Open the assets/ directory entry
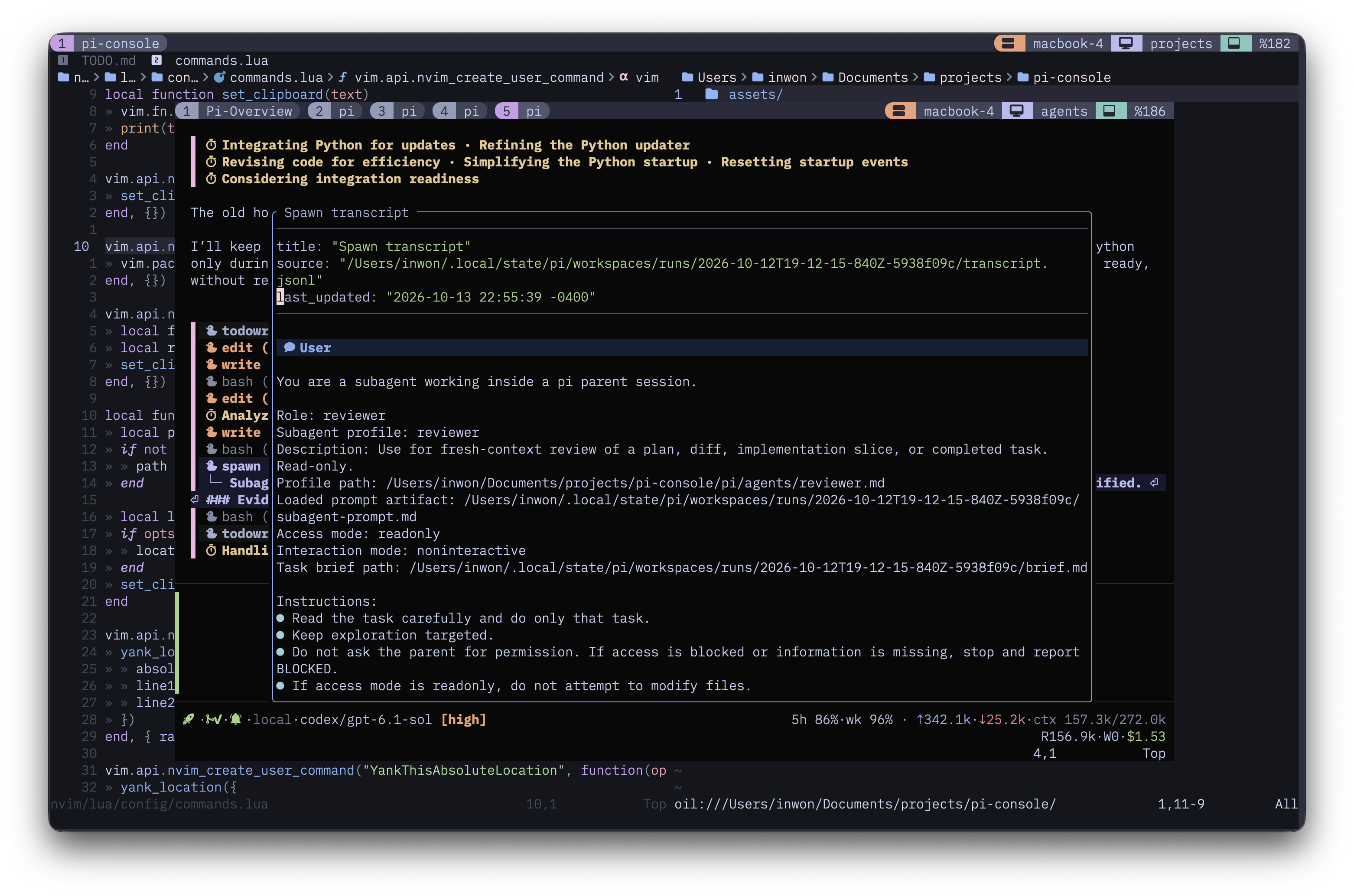The width and height of the screenshot is (1354, 896). point(755,94)
